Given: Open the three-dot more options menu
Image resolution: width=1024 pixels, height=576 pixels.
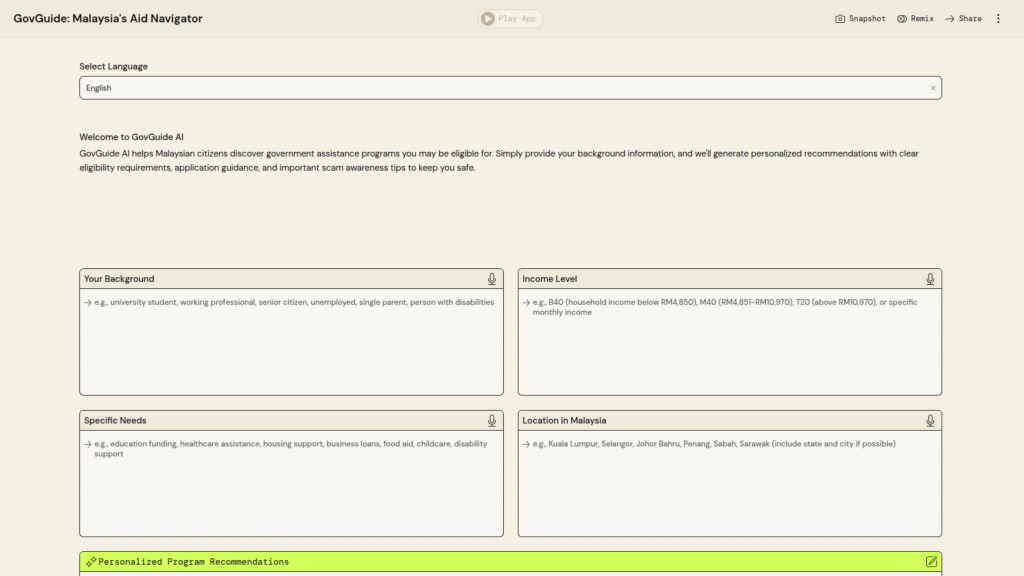Looking at the screenshot, I should tap(998, 18).
